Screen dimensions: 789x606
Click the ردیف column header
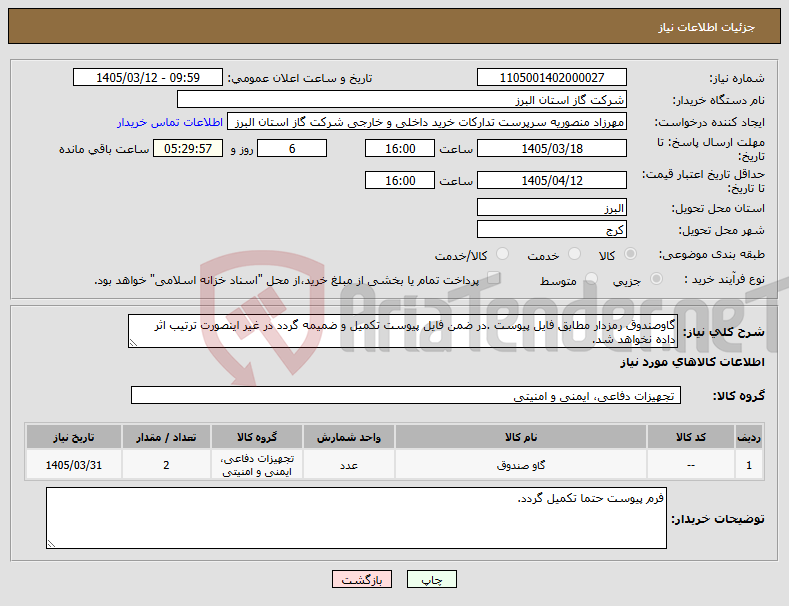click(749, 437)
